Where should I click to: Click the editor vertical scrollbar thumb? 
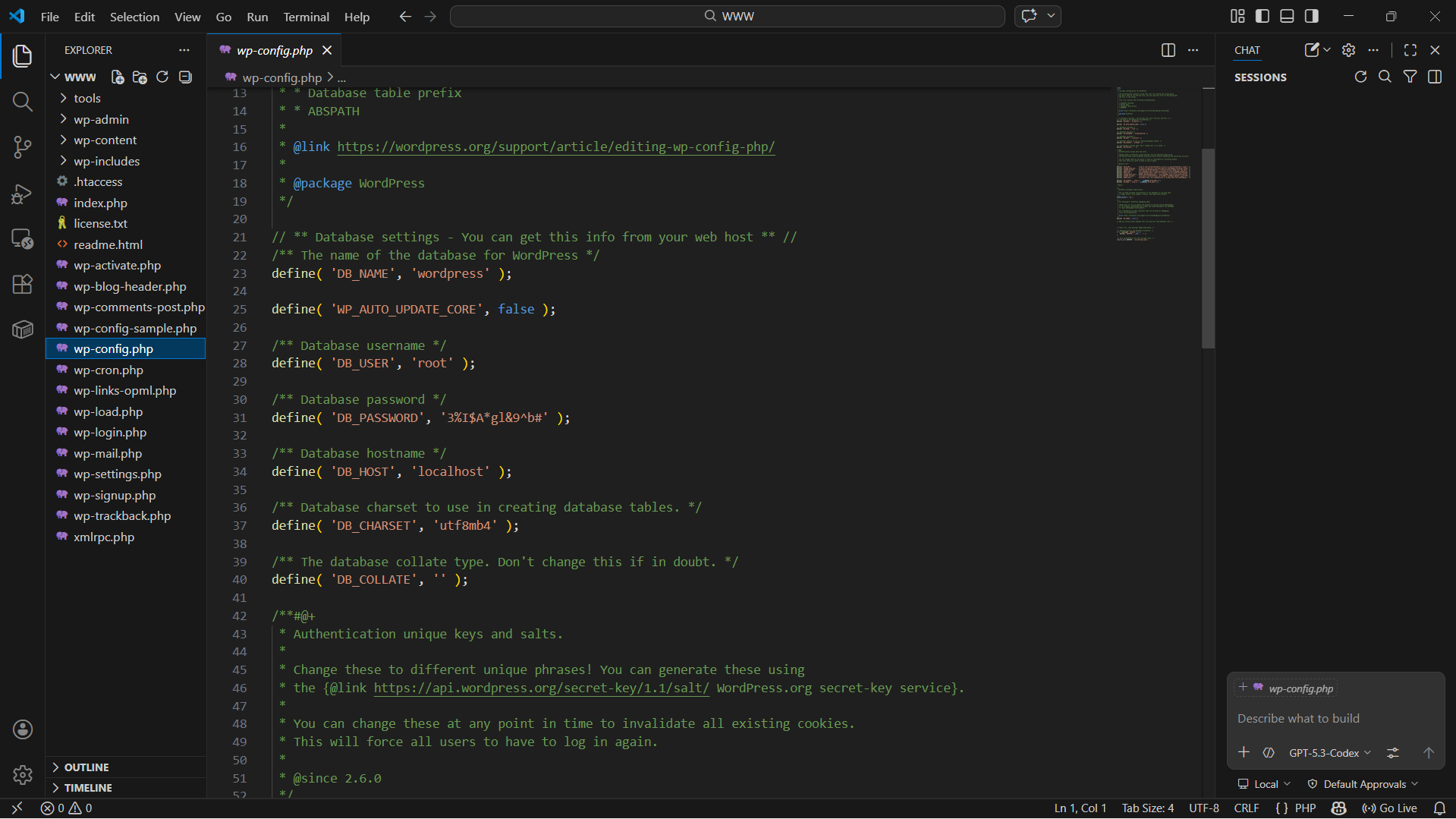coord(1208,247)
